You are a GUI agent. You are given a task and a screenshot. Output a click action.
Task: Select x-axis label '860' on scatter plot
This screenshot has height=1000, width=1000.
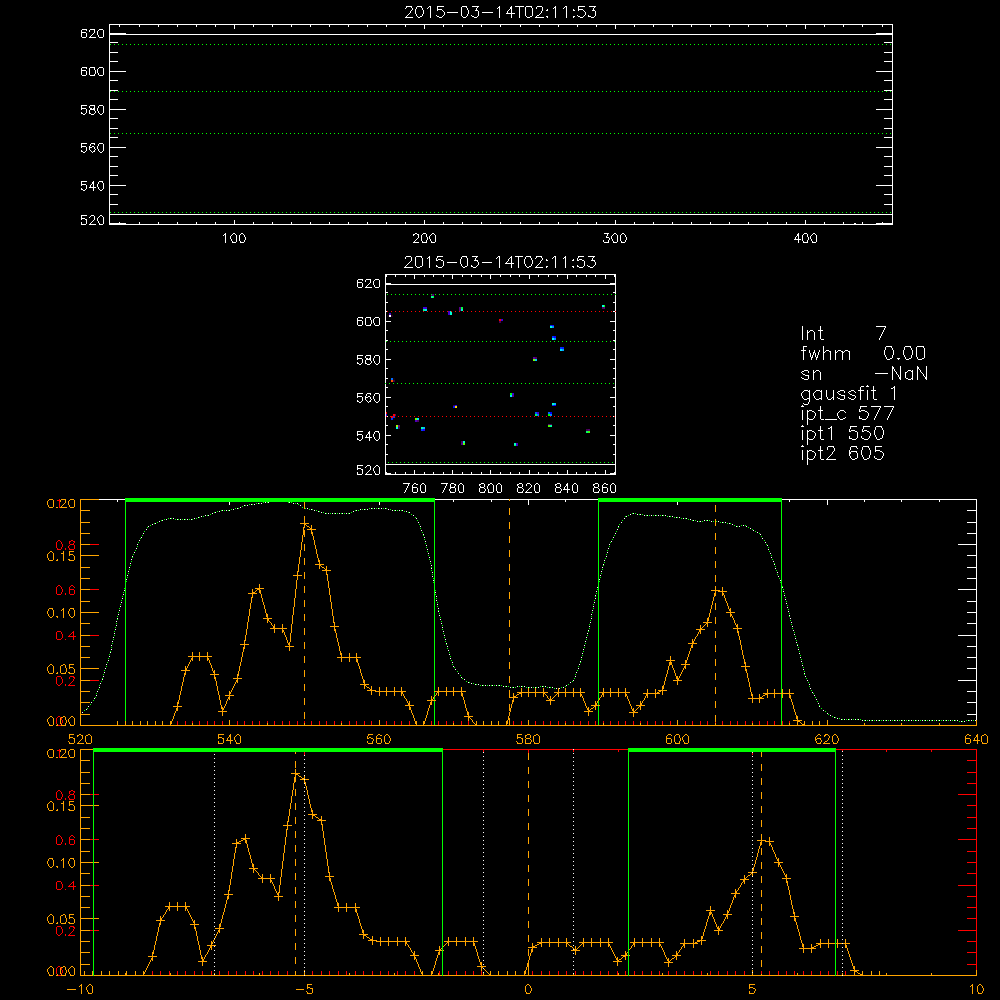[605, 489]
